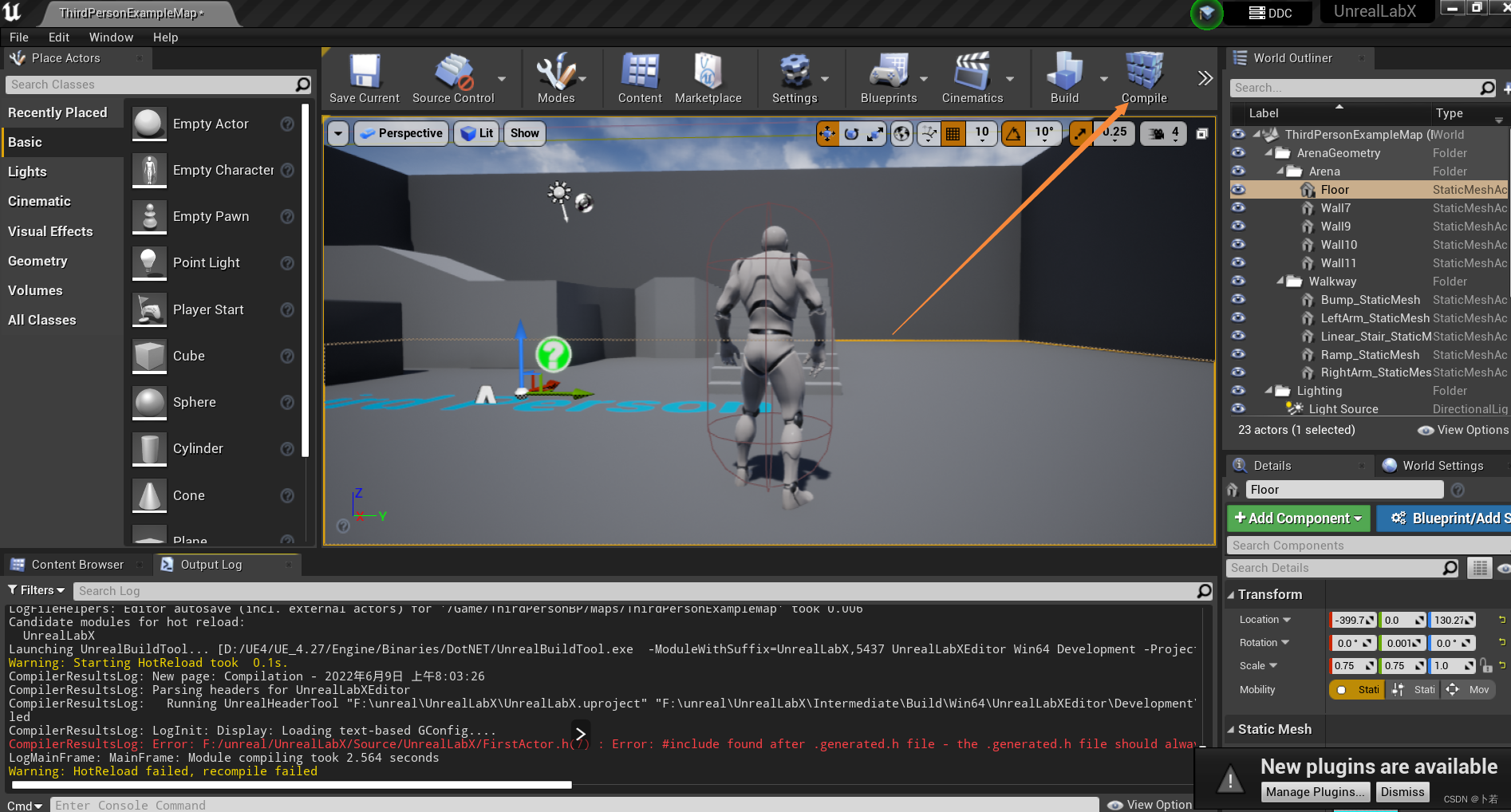Switch to the Content Browser tab
Viewport: 1511px width, 812px height.
pos(77,565)
